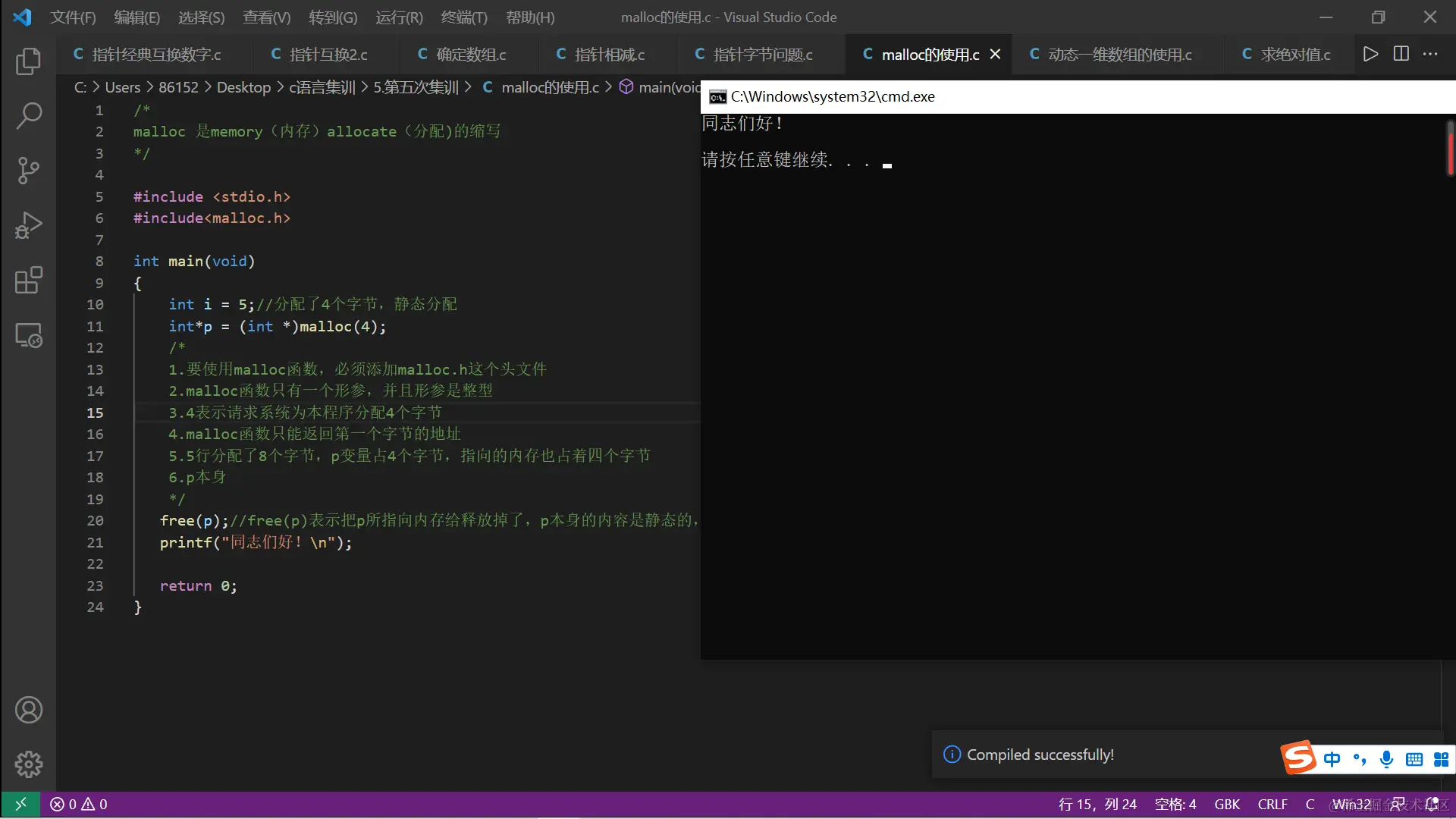Click the CRLF line ending button
Viewport: 1456px width, 819px height.
point(1272,804)
